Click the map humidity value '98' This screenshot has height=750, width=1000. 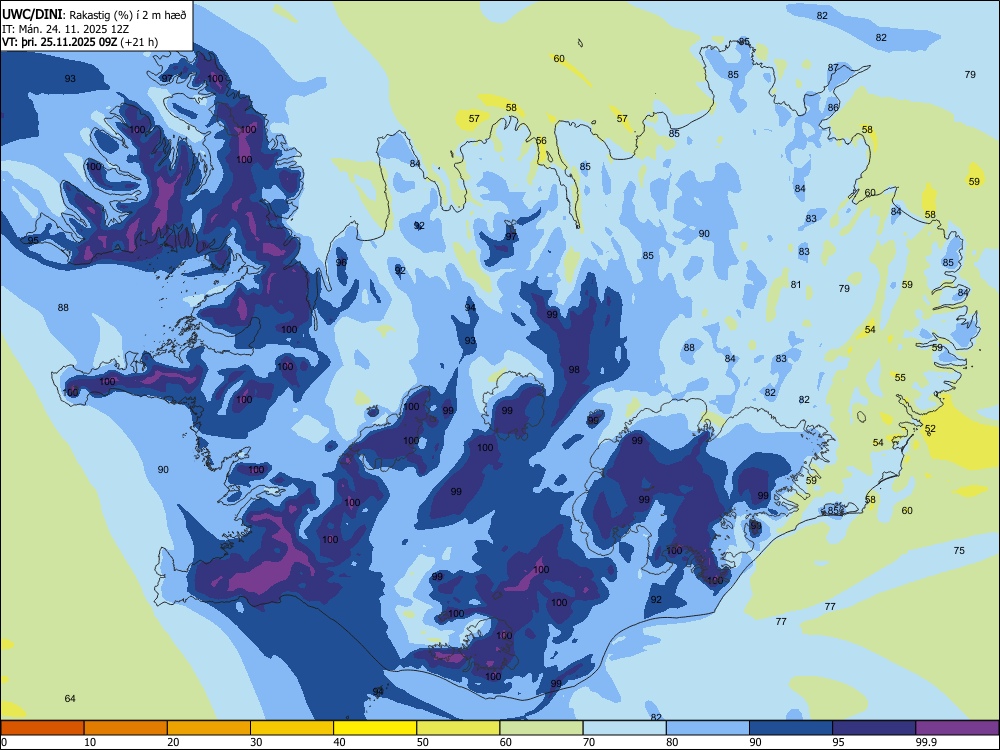[x=574, y=370]
